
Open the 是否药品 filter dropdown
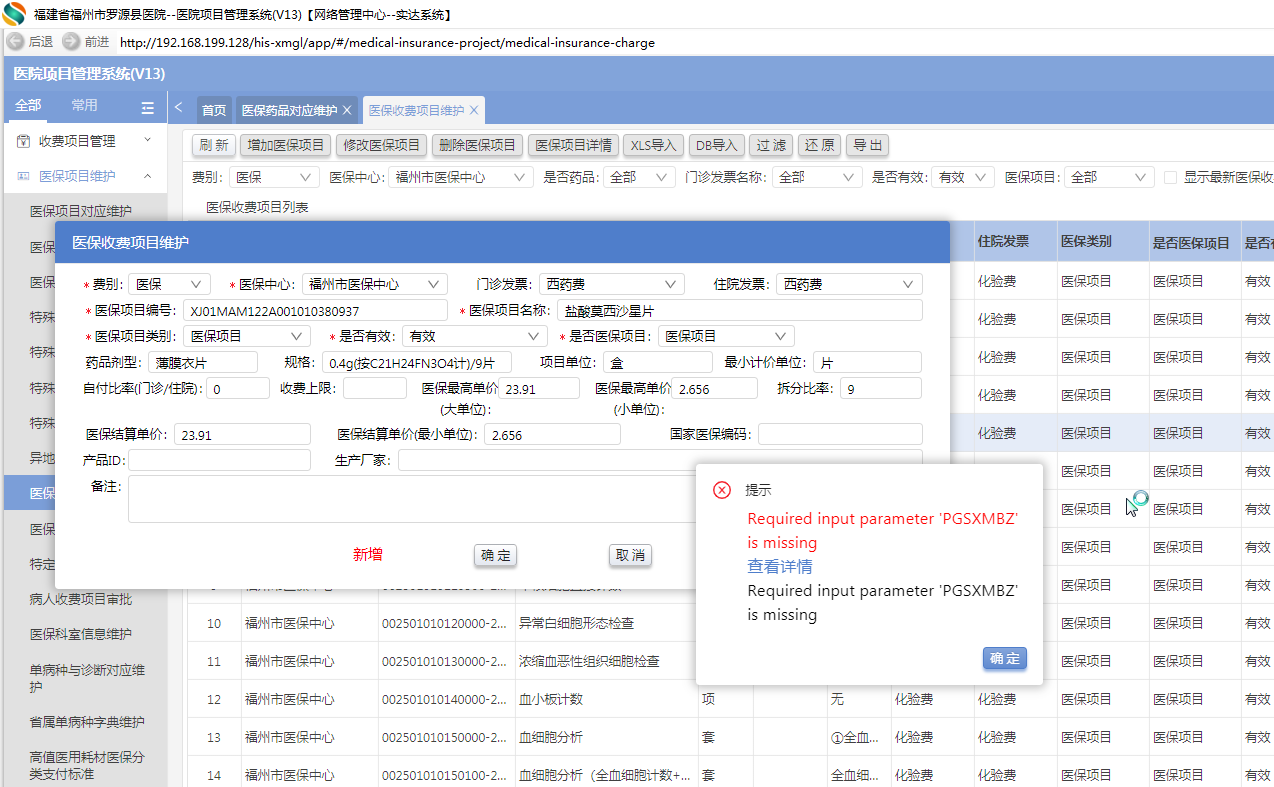[x=639, y=177]
